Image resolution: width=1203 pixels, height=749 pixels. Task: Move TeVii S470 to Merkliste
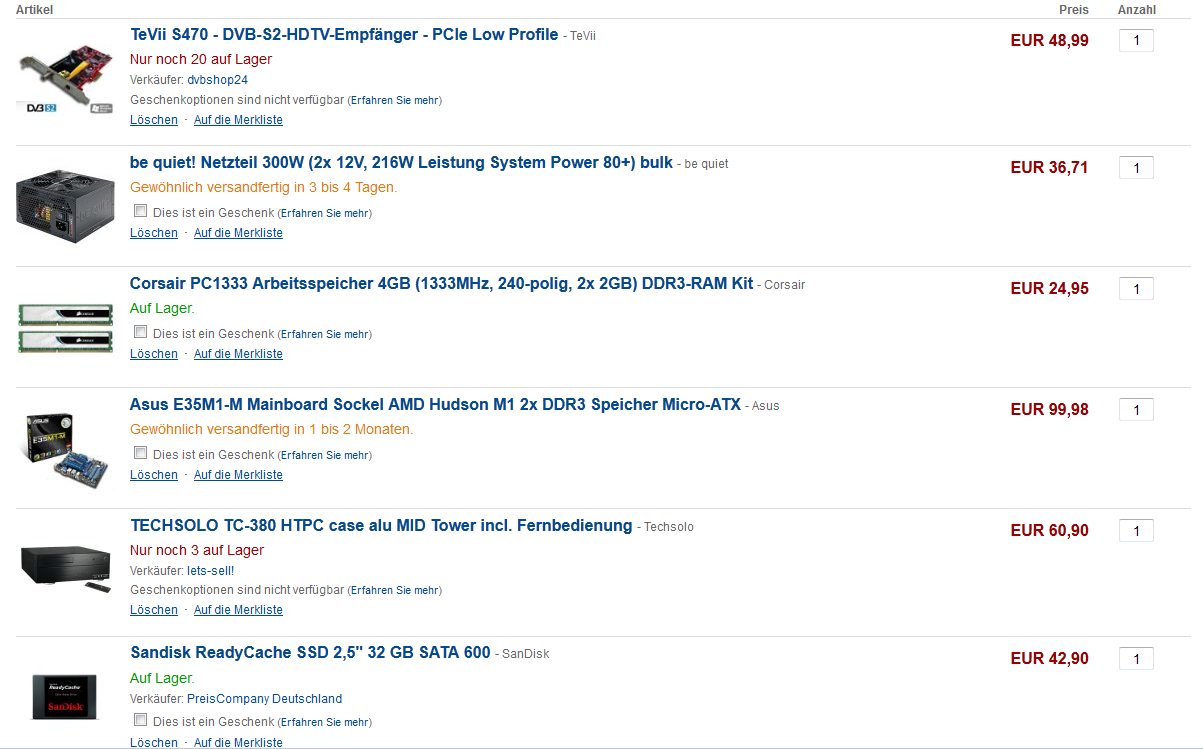click(x=238, y=120)
